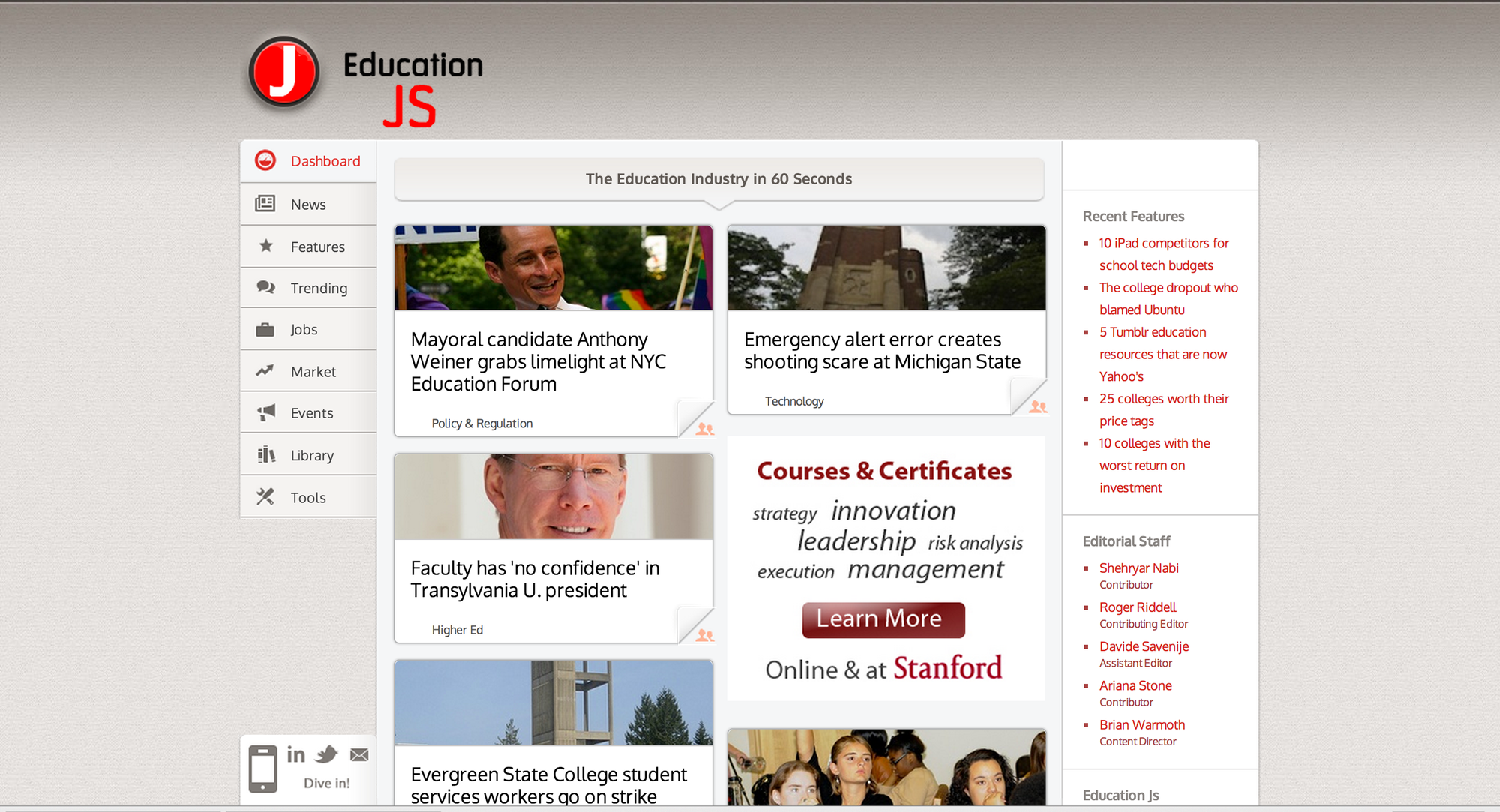Viewport: 1500px width, 812px height.
Task: Open the Library books icon
Action: [265, 454]
